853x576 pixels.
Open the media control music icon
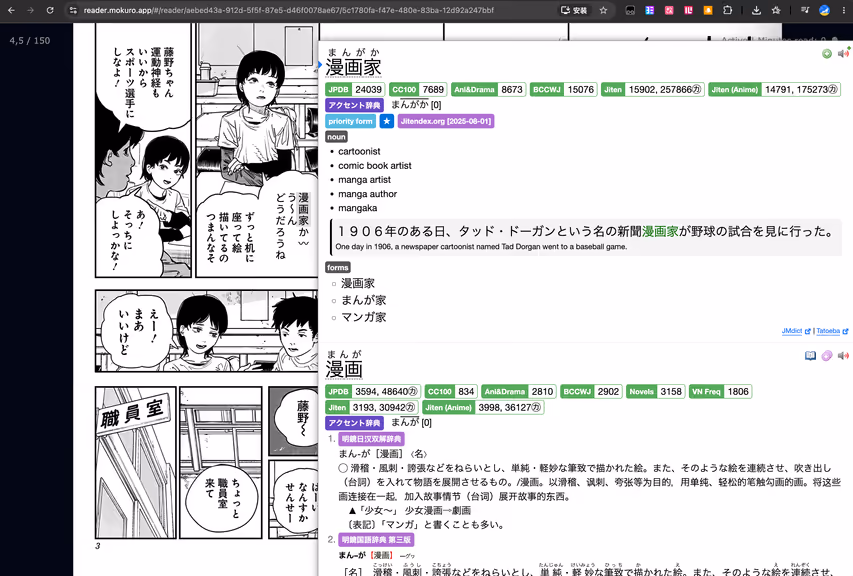tap(805, 10)
